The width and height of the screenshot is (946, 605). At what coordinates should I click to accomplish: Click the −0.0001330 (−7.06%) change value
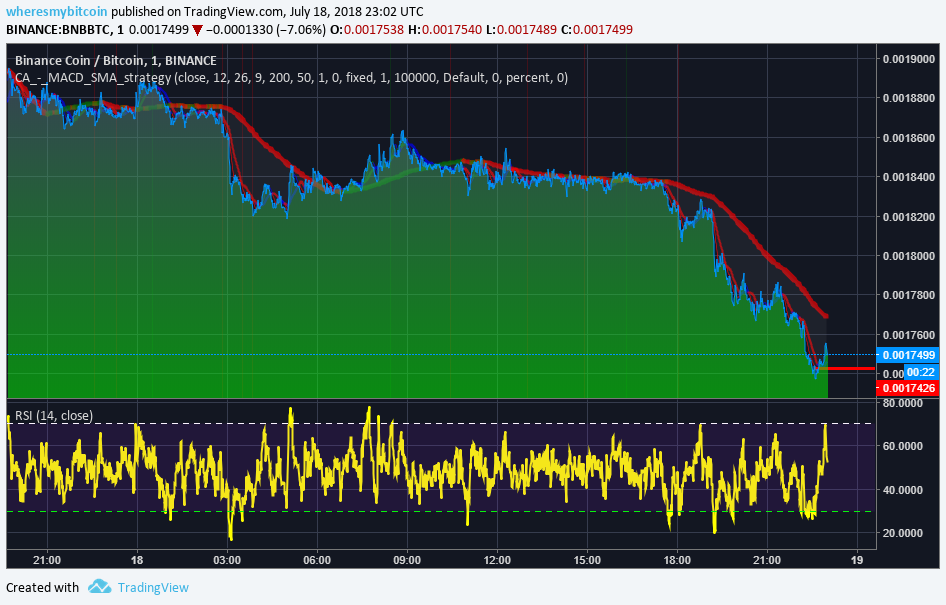(266, 30)
